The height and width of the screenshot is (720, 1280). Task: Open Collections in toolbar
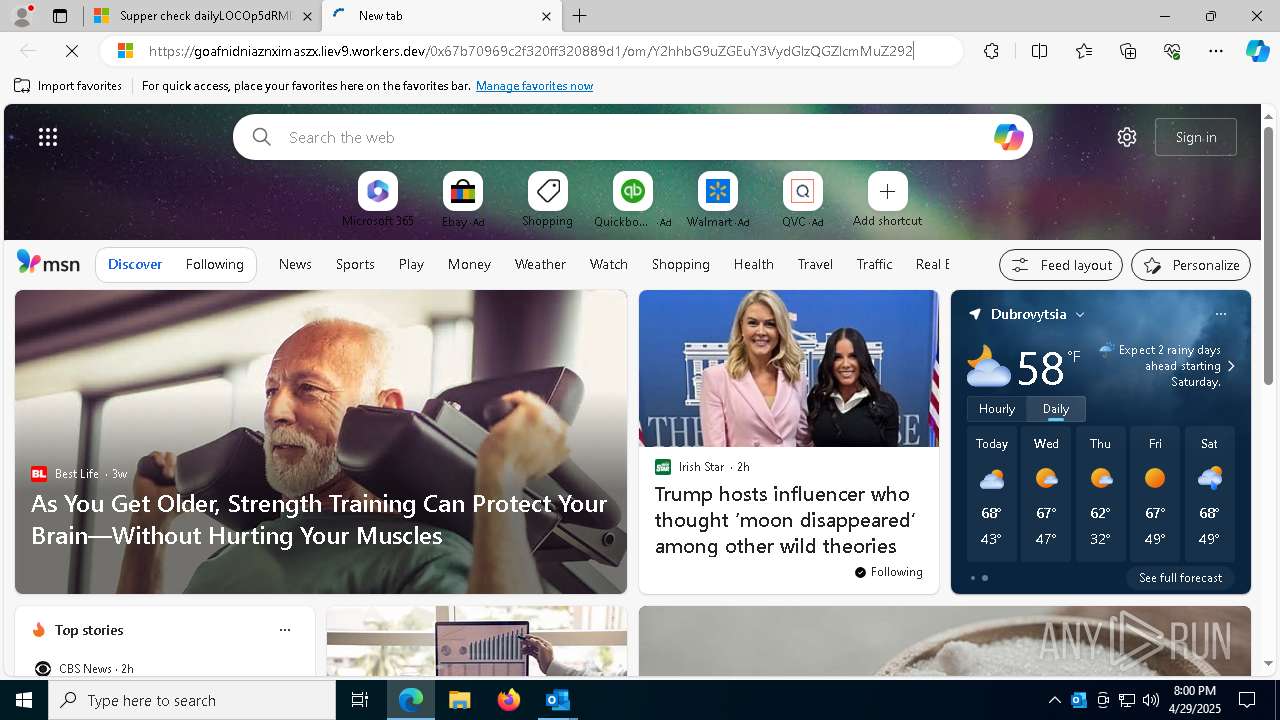[1128, 51]
